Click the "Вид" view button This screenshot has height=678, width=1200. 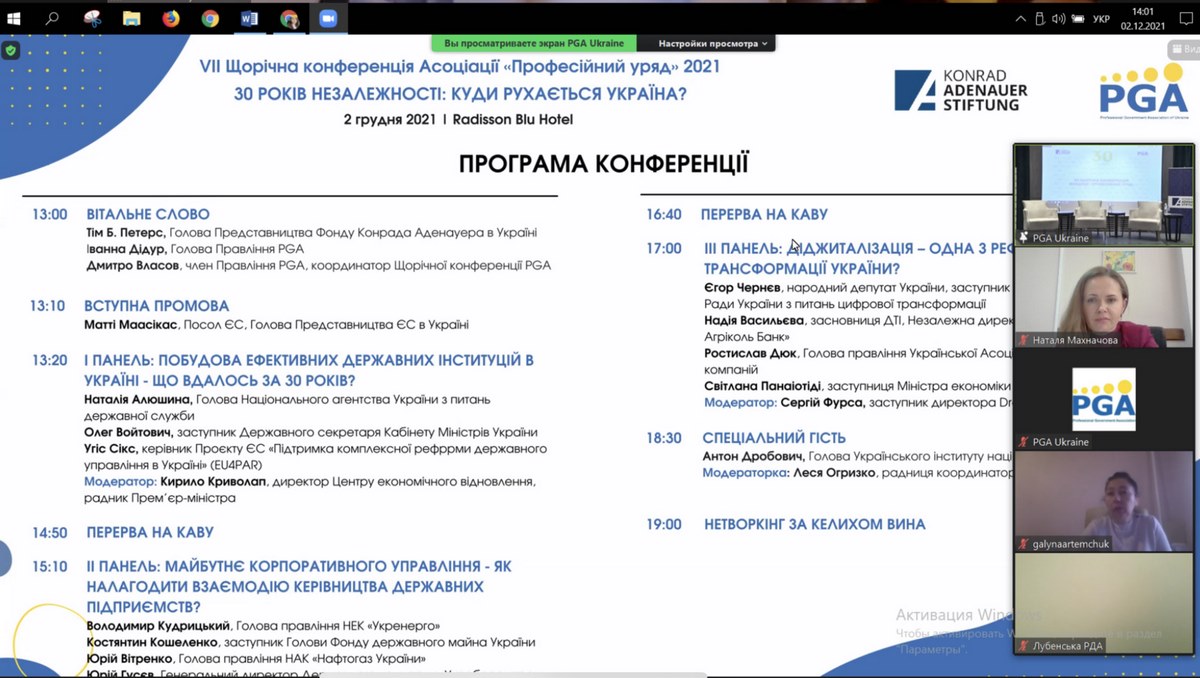coord(1183,50)
